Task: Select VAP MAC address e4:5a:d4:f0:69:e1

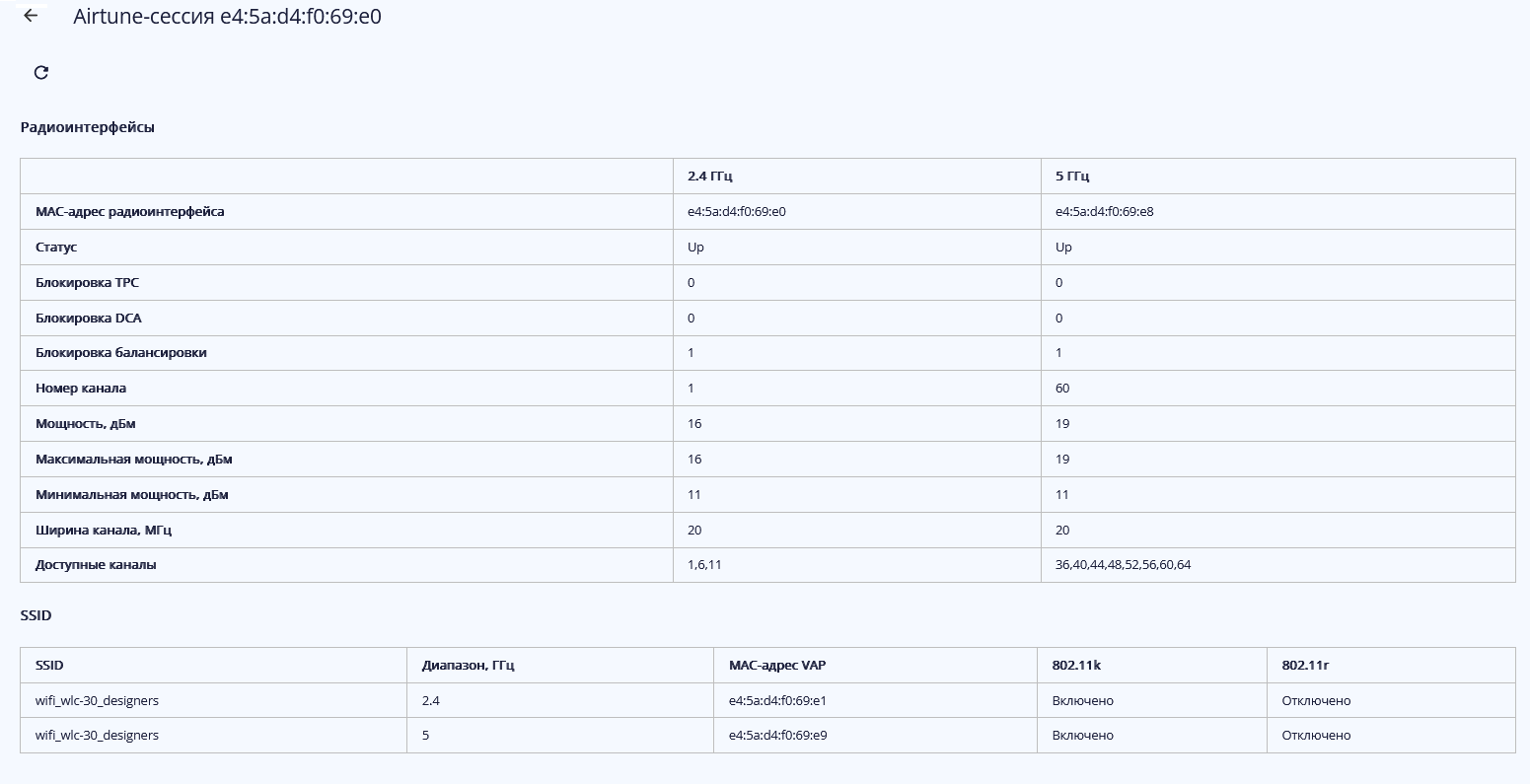Action: [777, 700]
